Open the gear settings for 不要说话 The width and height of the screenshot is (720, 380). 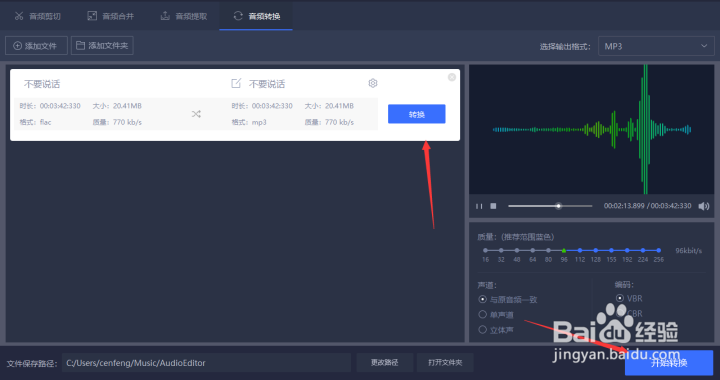click(373, 83)
